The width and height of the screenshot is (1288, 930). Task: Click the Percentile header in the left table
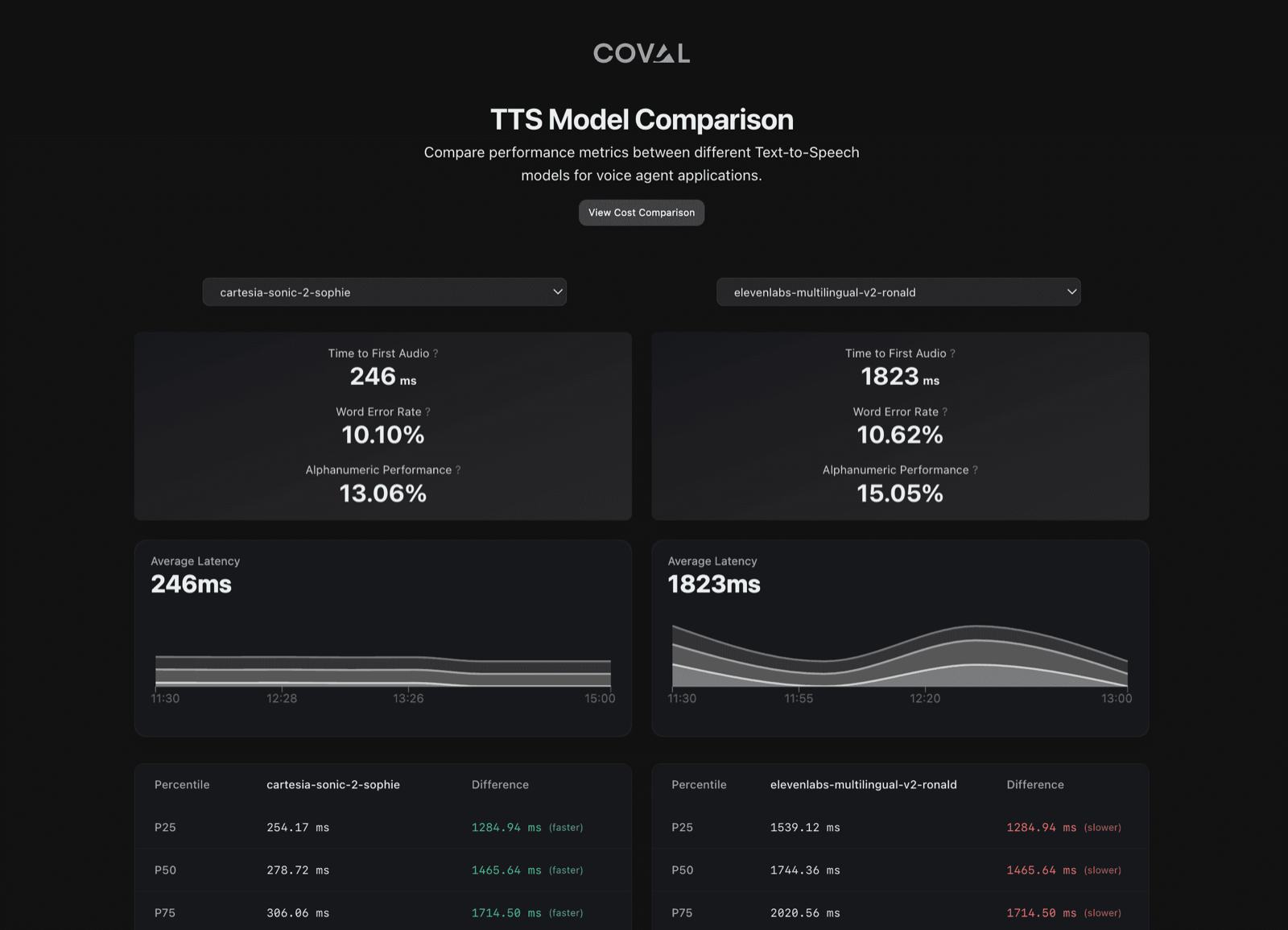pyautogui.click(x=182, y=784)
